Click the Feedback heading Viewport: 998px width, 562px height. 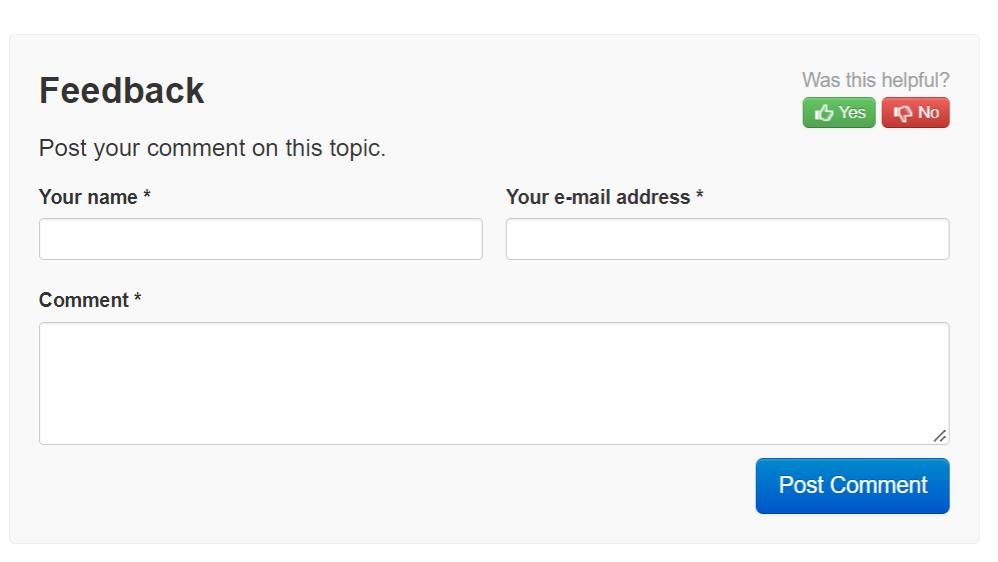(122, 91)
